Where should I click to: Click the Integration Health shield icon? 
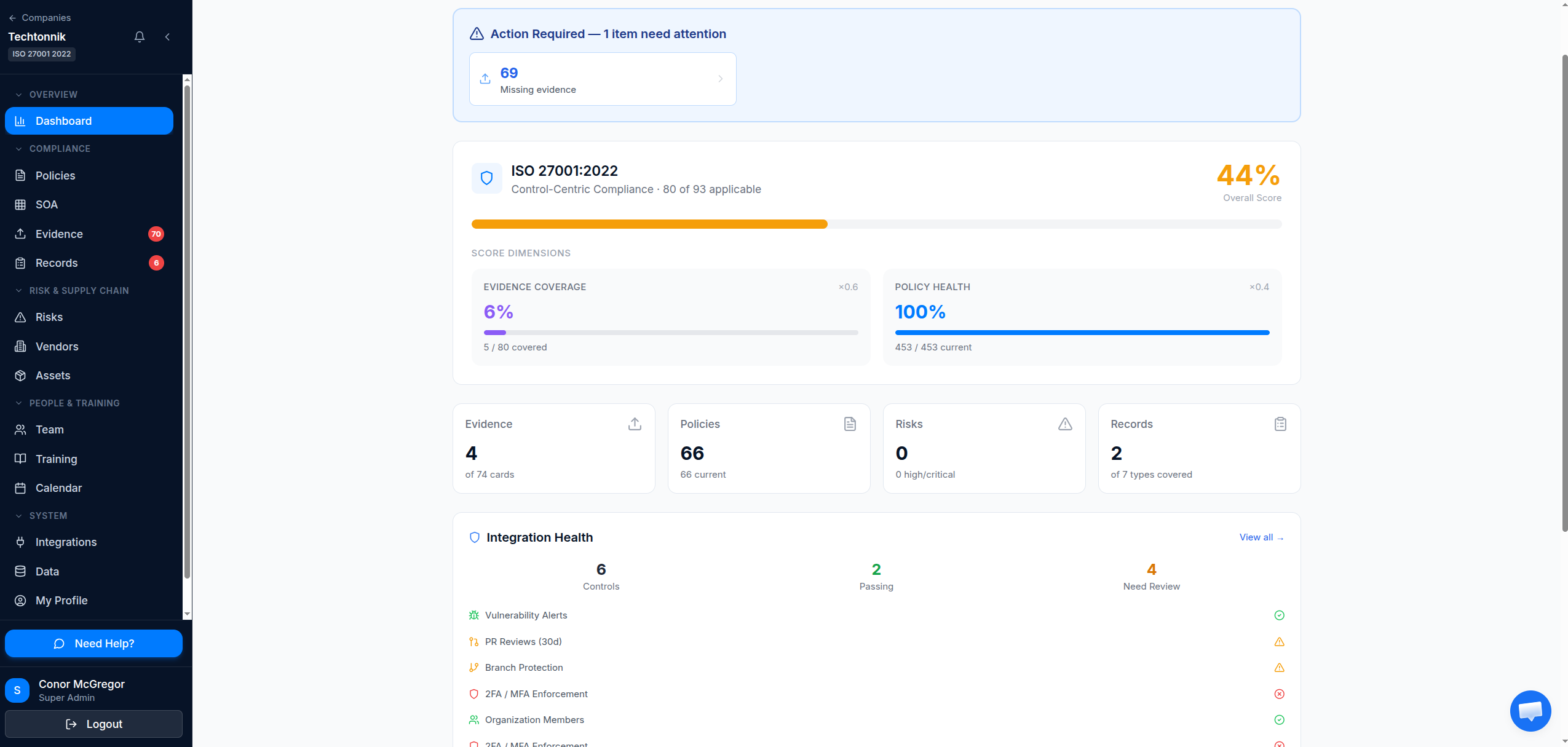click(x=475, y=538)
